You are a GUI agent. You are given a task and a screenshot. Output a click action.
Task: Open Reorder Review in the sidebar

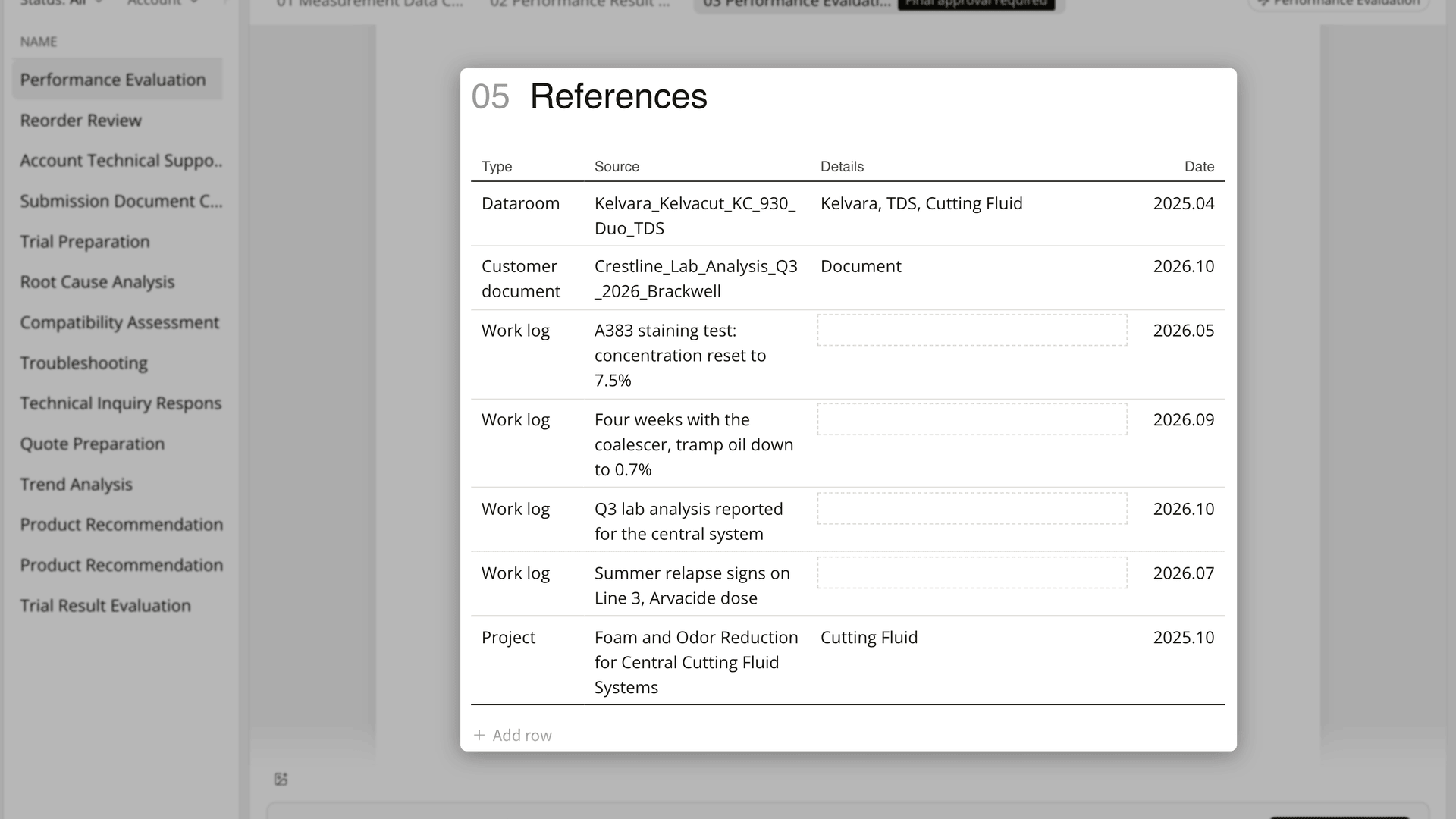pyautogui.click(x=80, y=120)
